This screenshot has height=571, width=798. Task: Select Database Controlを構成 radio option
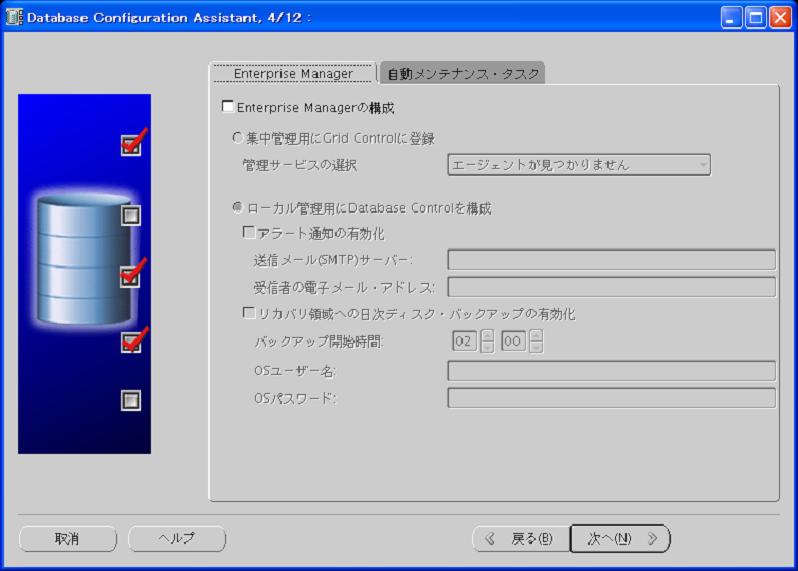click(x=237, y=209)
